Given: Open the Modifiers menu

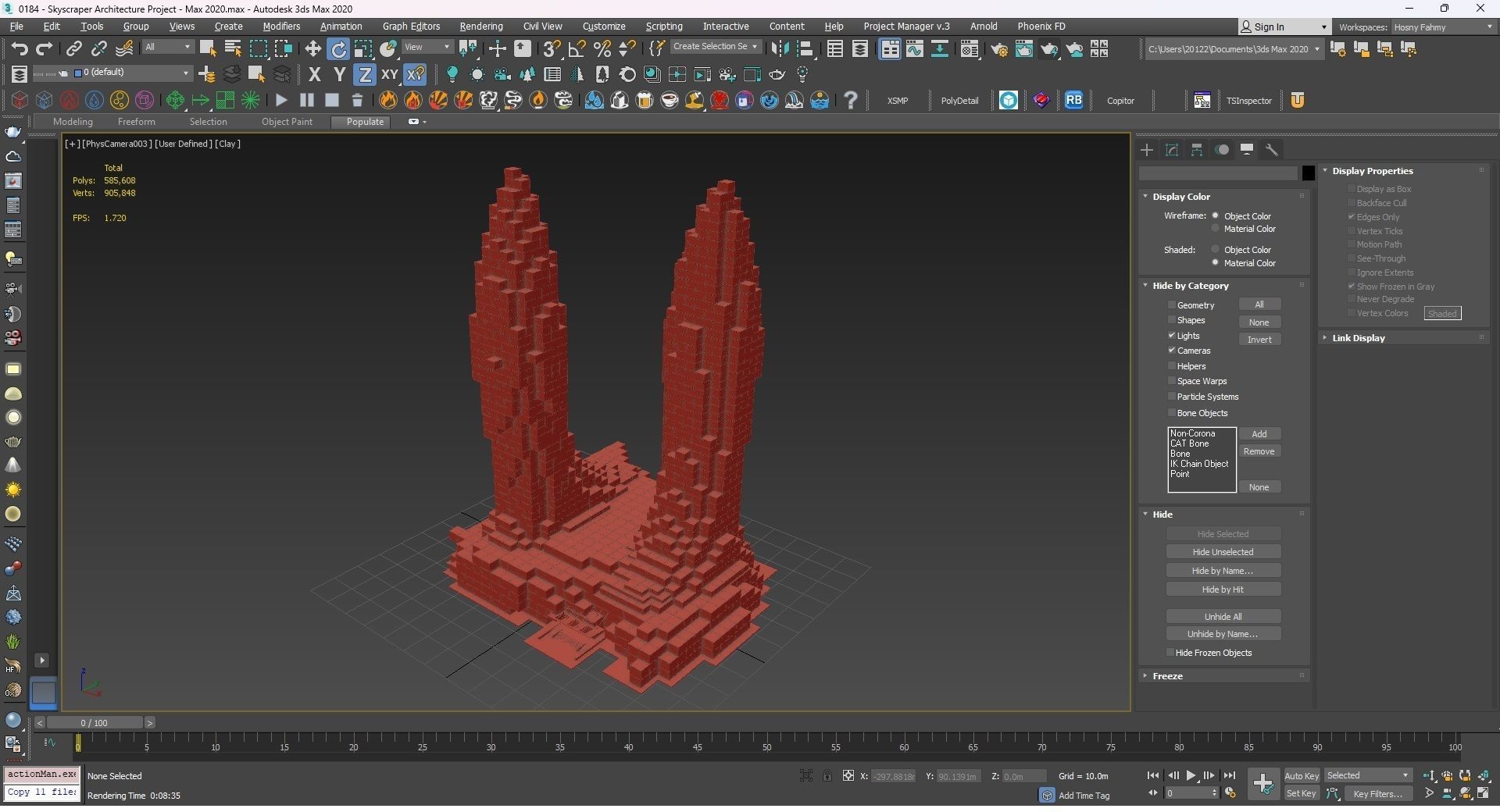Looking at the screenshot, I should pos(281,27).
